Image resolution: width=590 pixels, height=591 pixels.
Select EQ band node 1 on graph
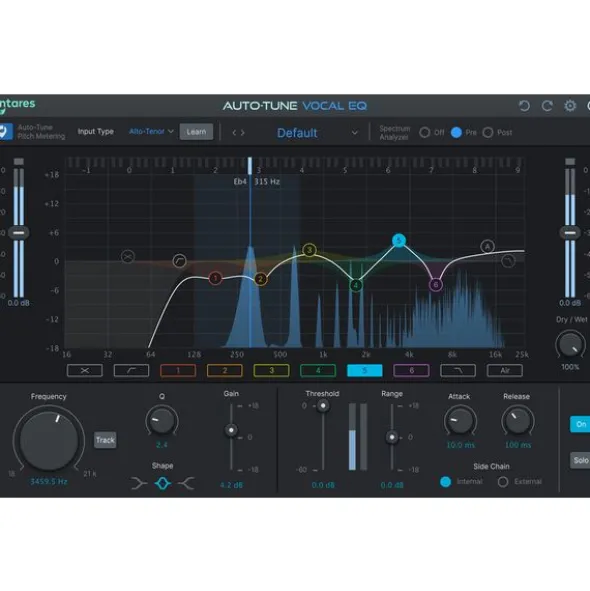pos(215,279)
